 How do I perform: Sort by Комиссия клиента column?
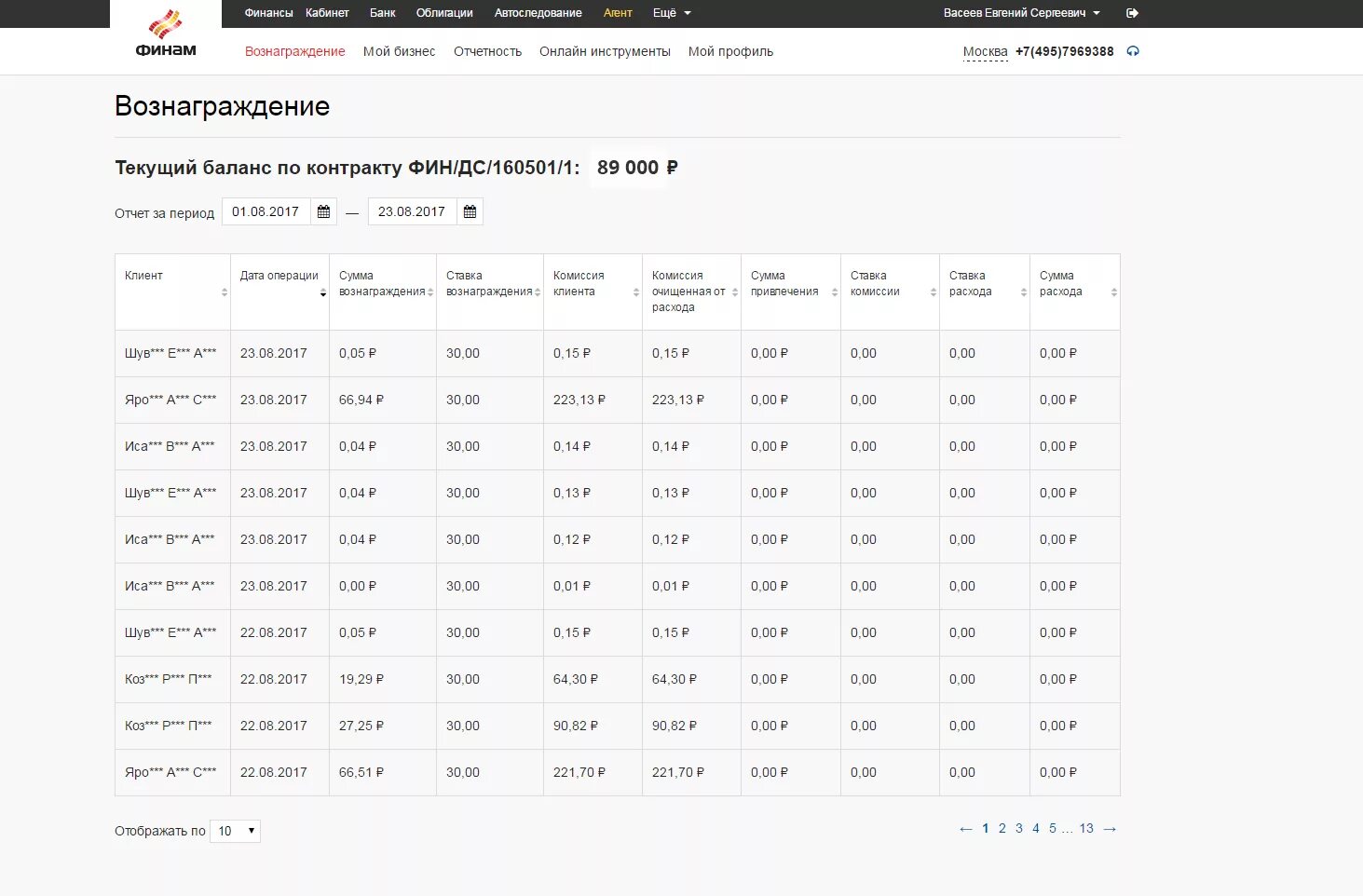point(636,292)
